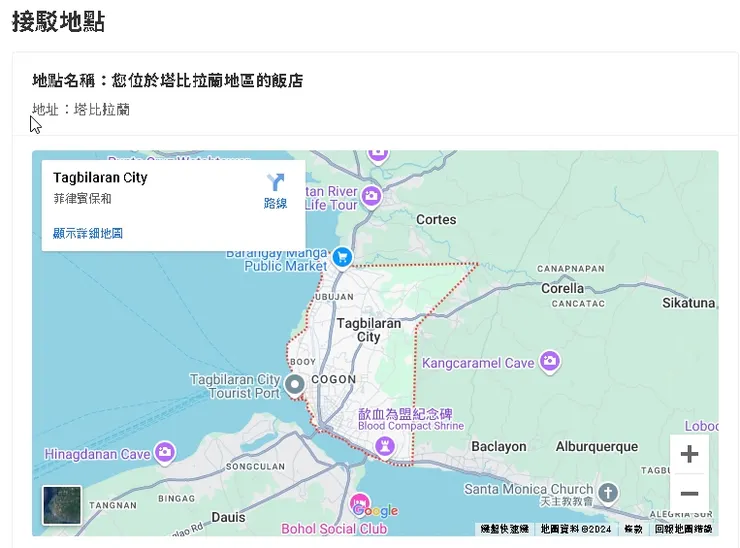740x548 pixels.
Task: Click the SONGCULAN area label
Action: point(255,466)
